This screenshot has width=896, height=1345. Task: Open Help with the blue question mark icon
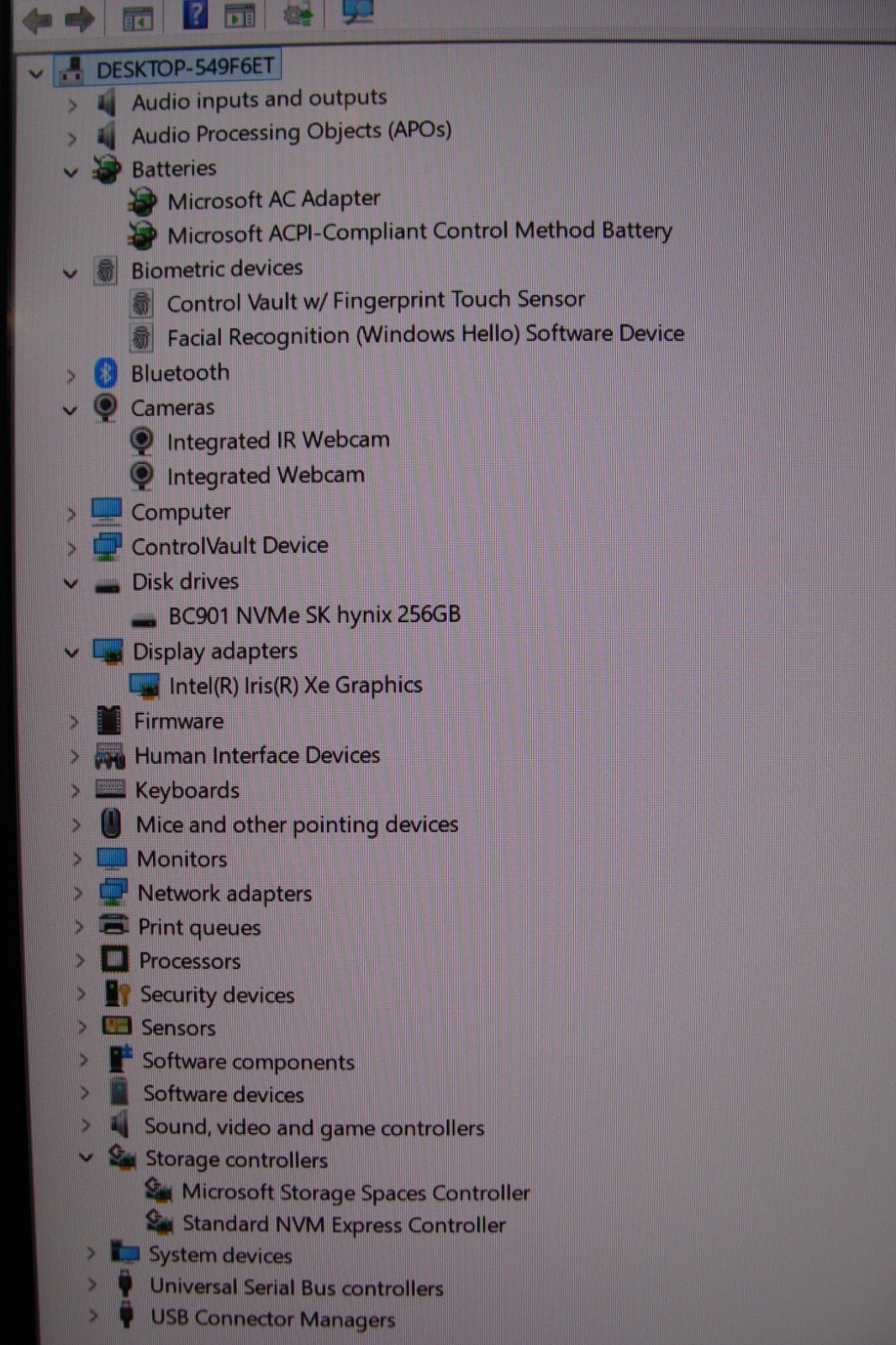[x=195, y=15]
